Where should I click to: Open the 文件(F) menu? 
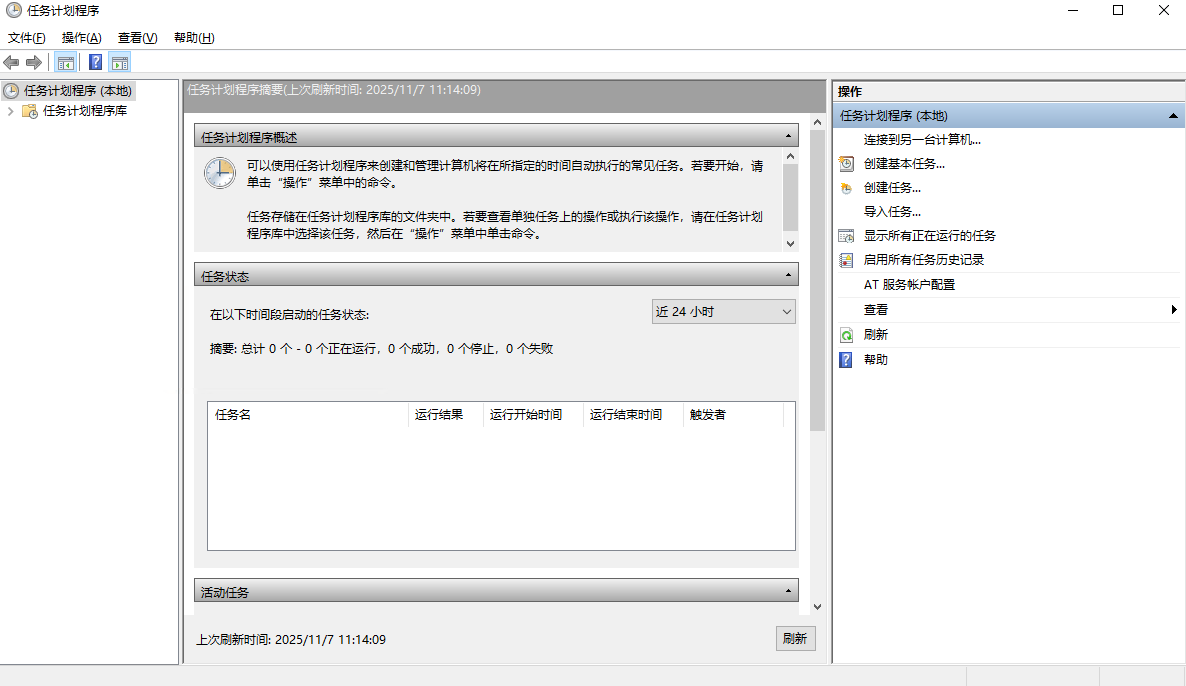pyautogui.click(x=26, y=38)
